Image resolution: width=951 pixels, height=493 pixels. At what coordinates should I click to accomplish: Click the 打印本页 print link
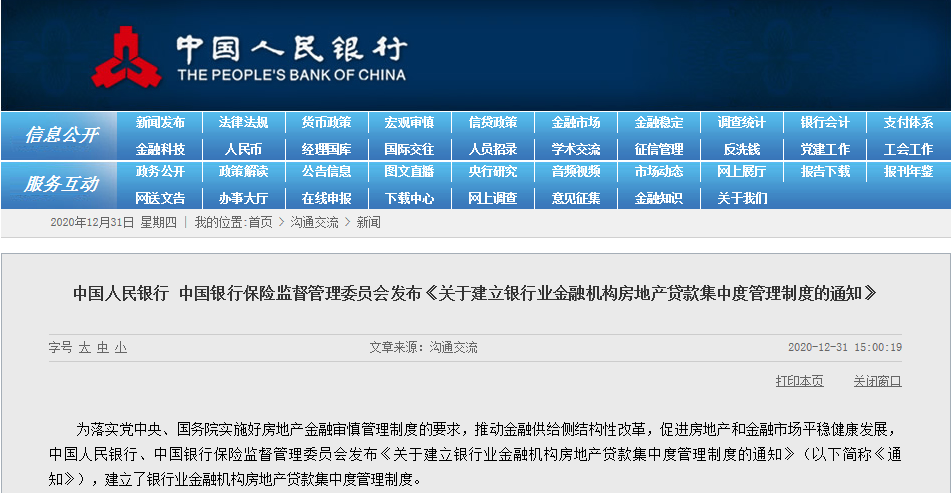(x=799, y=381)
